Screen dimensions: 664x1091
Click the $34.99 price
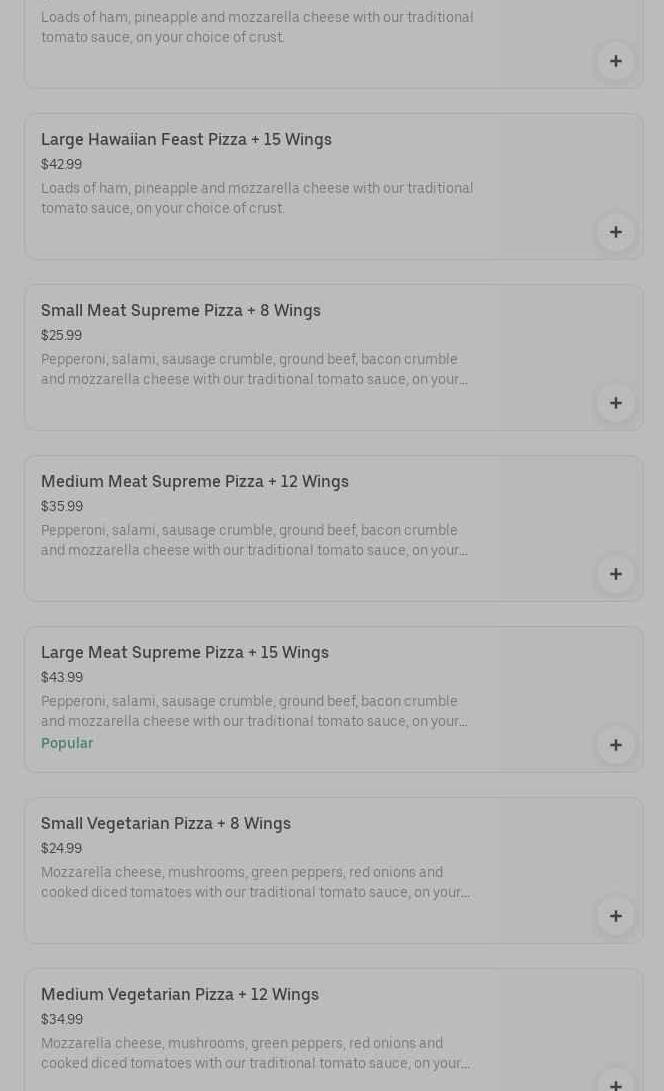[61, 1019]
